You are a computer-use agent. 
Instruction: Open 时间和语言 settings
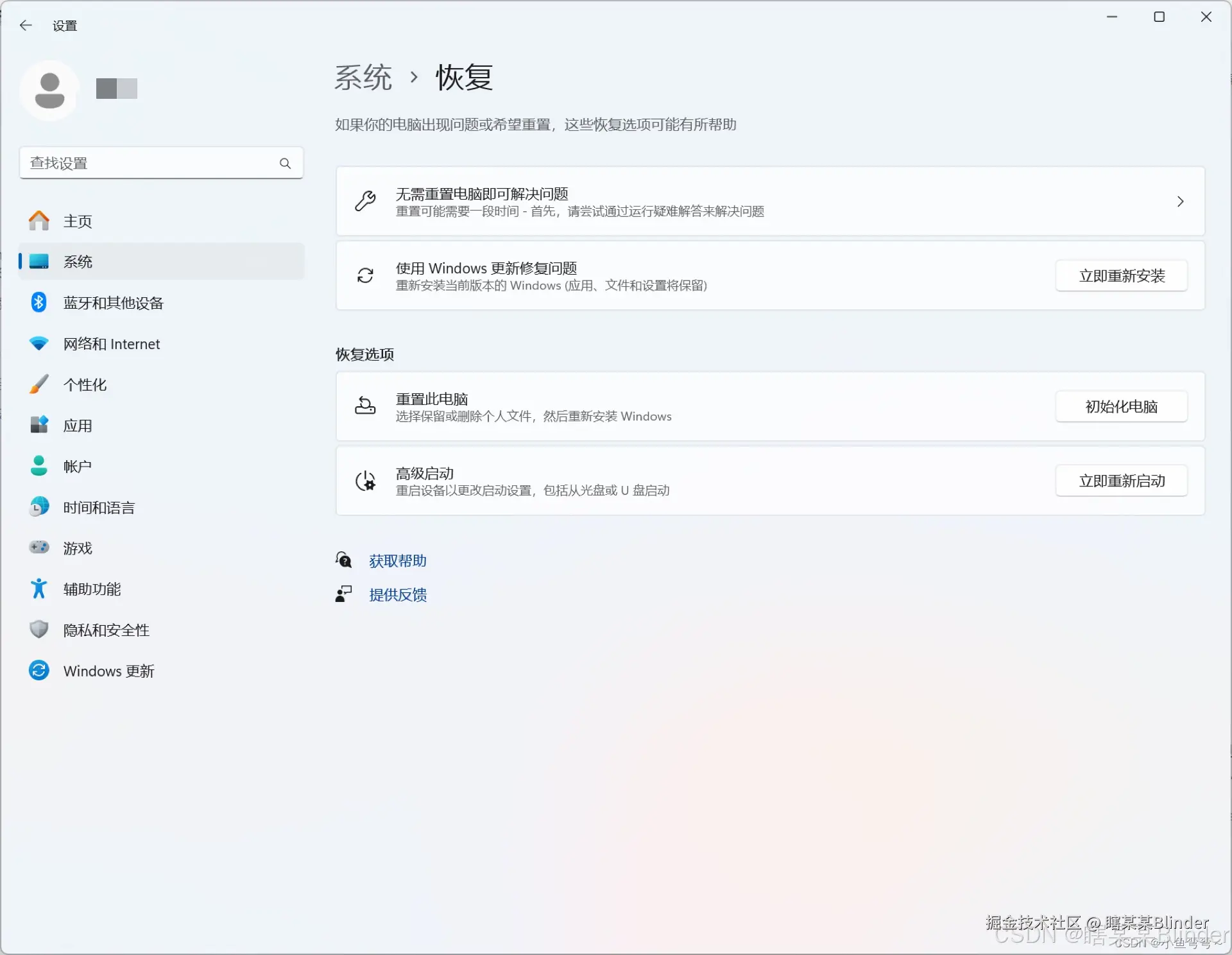click(98, 508)
